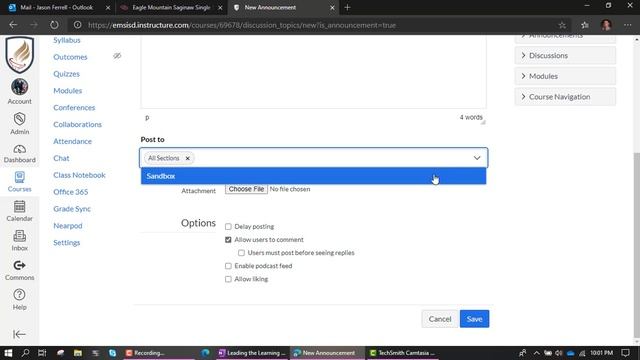Open browser settings and more menu
The width and height of the screenshot is (640, 360).
628,25
